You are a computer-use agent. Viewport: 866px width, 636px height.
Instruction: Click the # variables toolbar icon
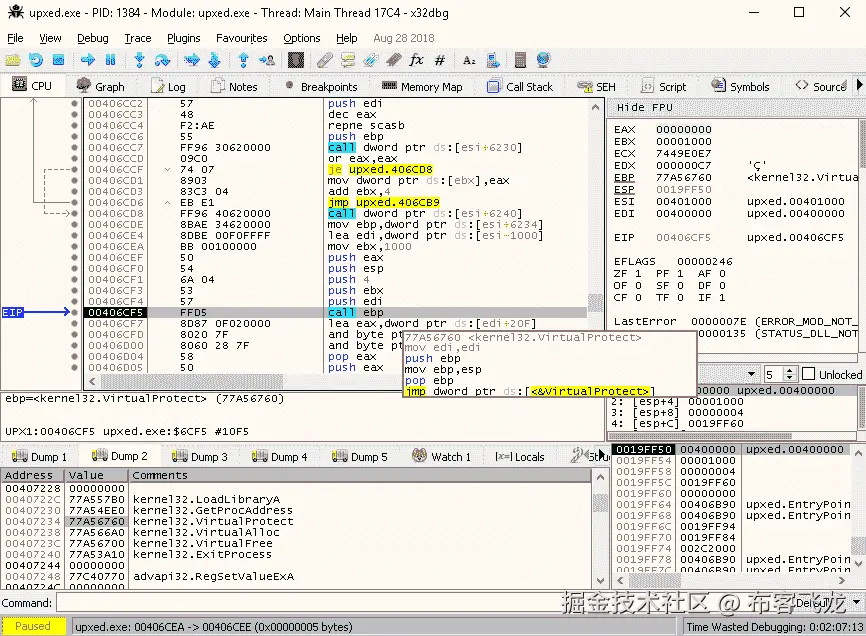pyautogui.click(x=440, y=60)
